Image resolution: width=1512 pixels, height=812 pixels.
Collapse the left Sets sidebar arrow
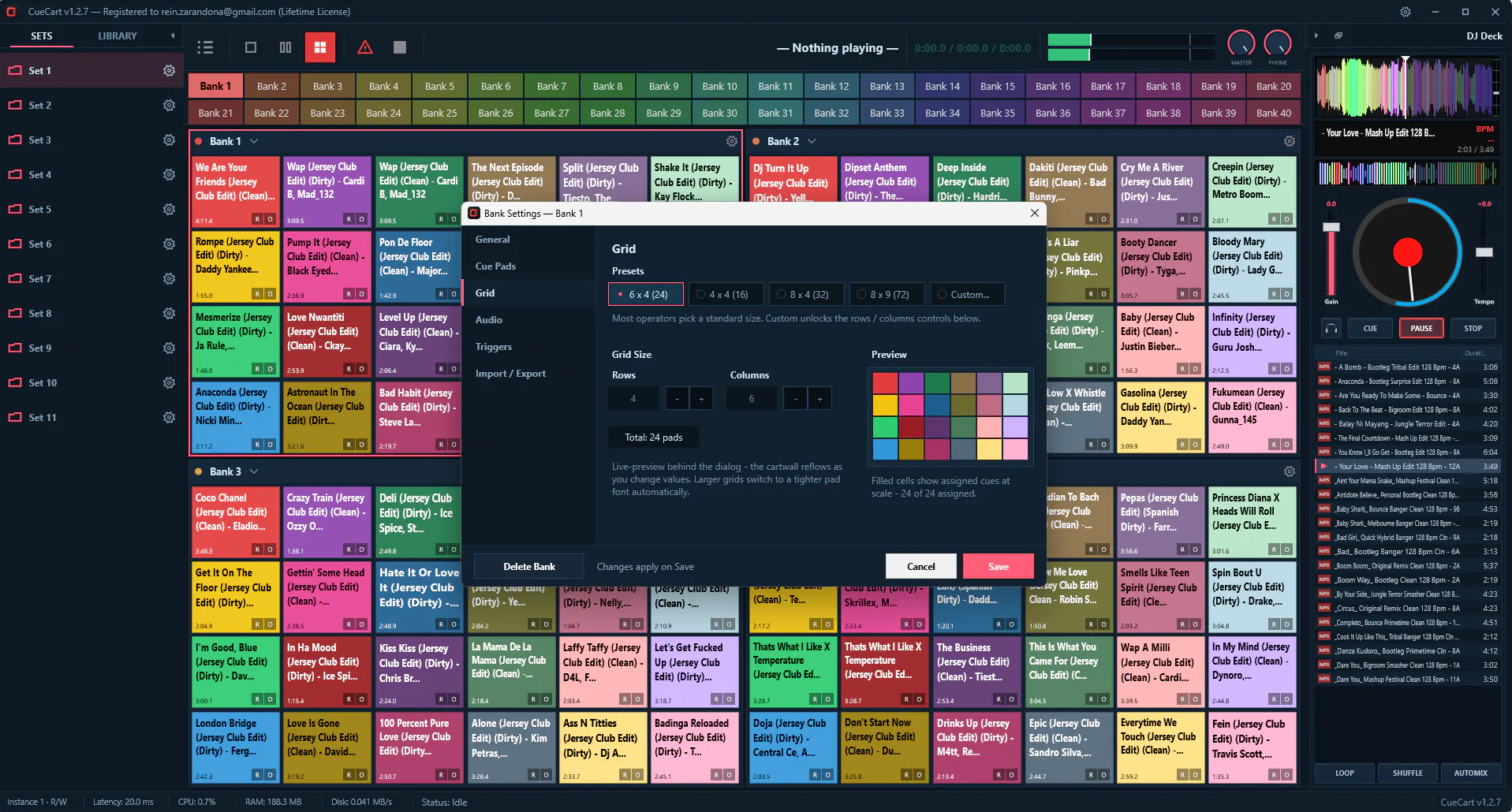click(173, 35)
